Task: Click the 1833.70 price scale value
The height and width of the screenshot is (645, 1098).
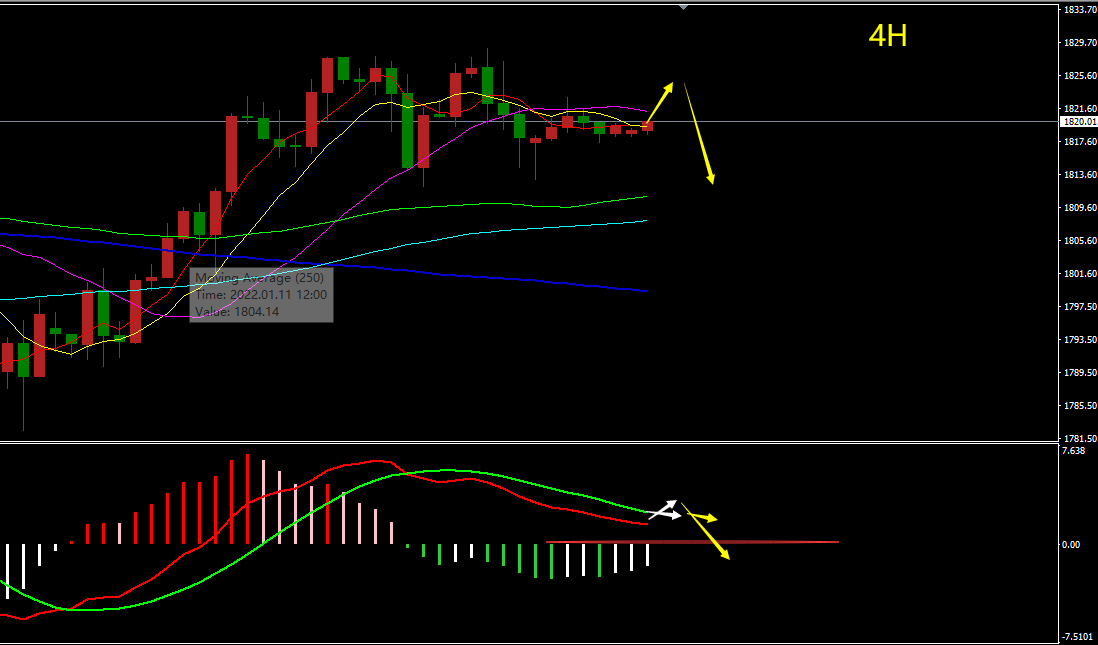Action: (1079, 10)
